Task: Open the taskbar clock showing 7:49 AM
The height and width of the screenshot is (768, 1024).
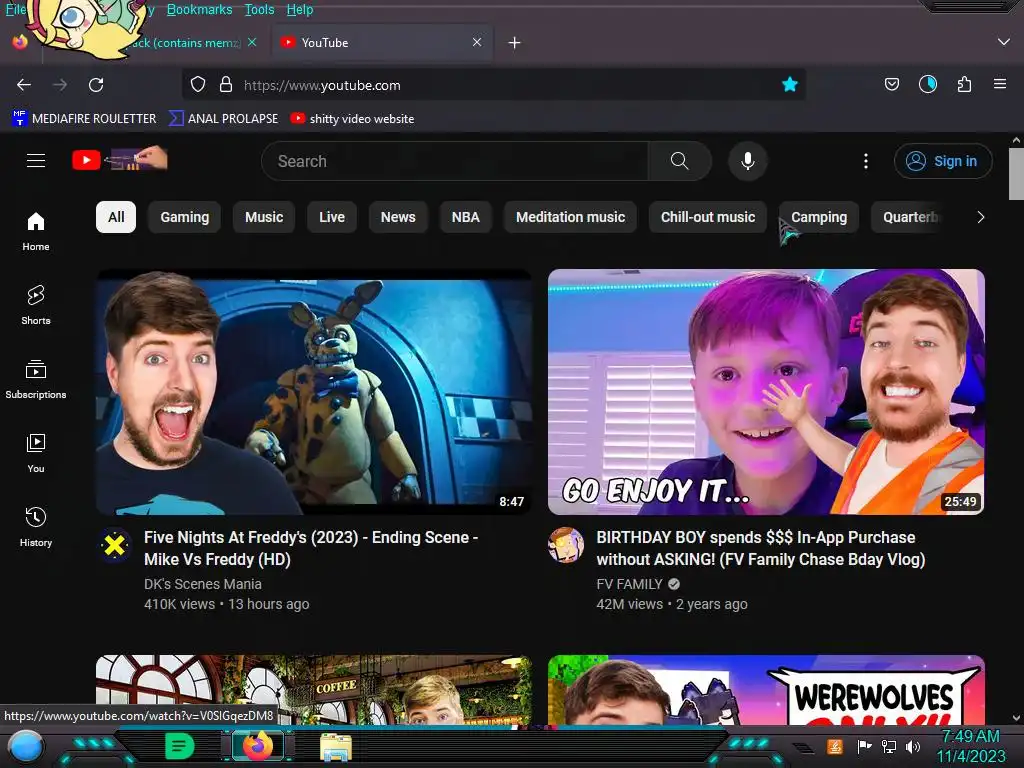Action: coord(970,746)
